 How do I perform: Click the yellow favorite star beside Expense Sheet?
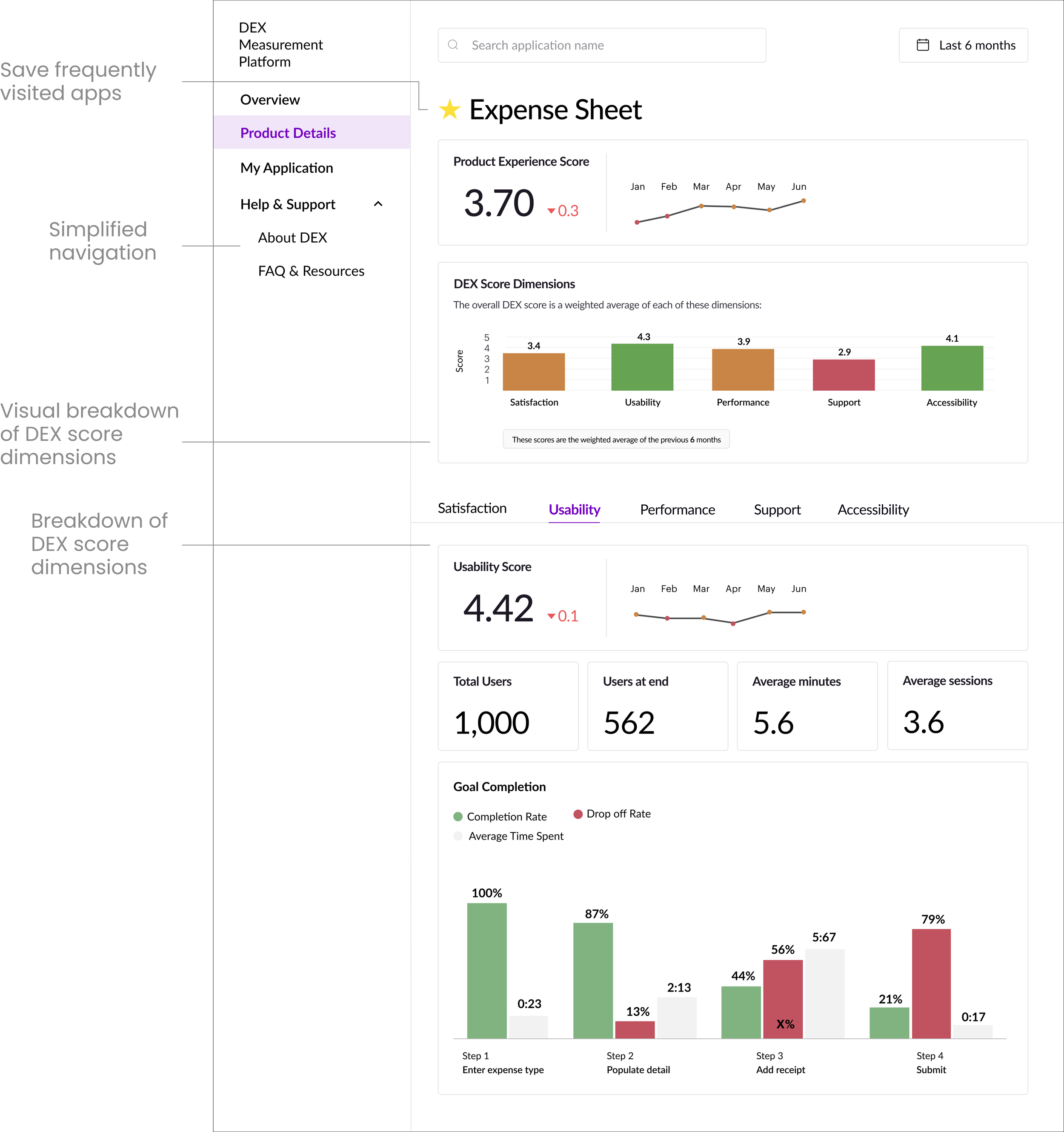[x=449, y=109]
